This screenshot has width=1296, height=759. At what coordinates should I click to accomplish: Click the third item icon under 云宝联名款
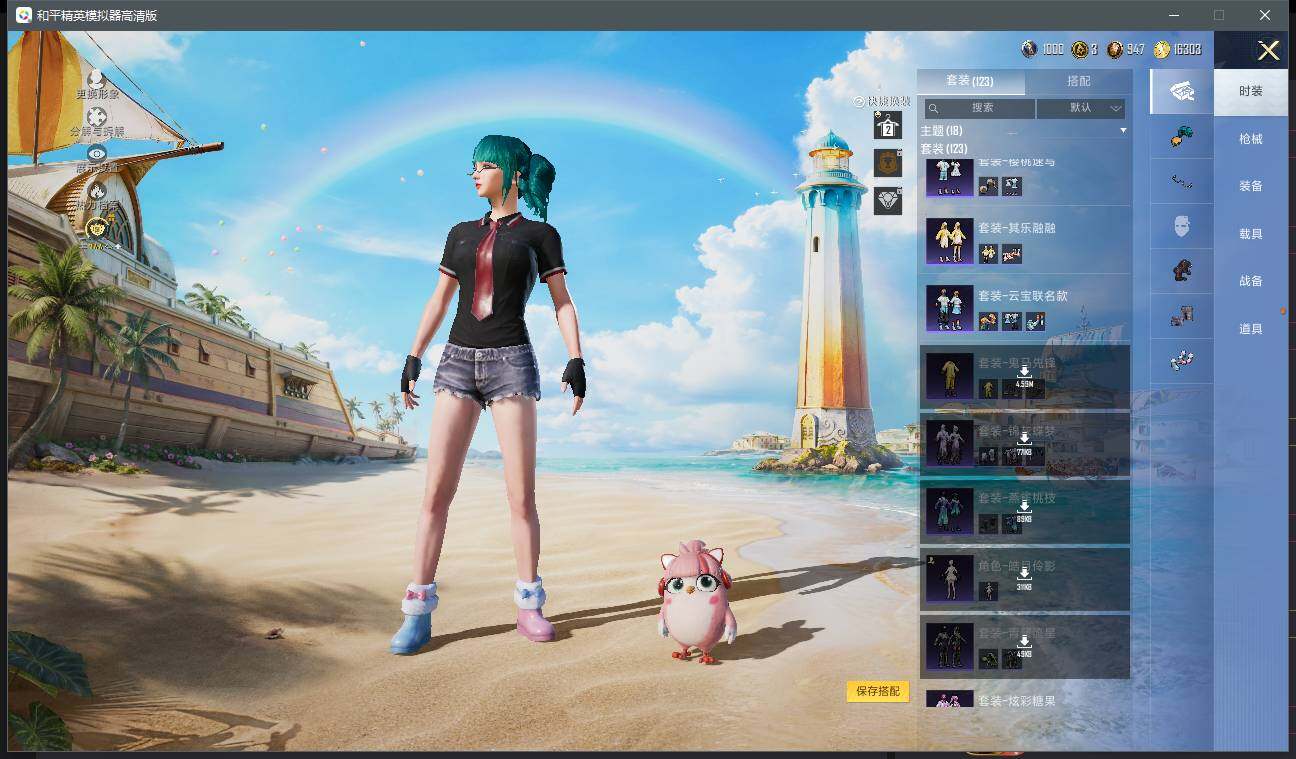[x=1035, y=321]
